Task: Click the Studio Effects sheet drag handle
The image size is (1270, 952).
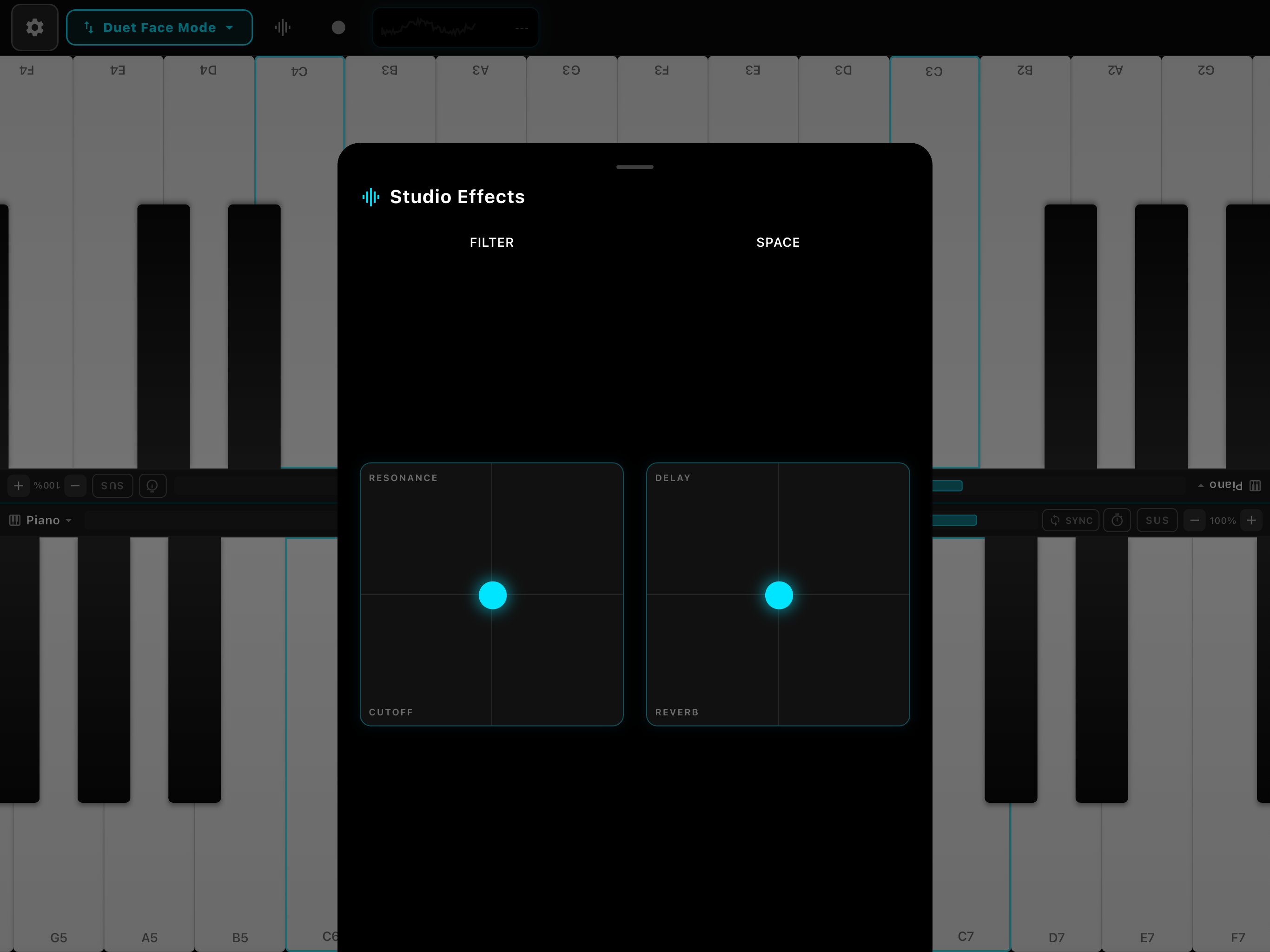Action: pyautogui.click(x=635, y=167)
